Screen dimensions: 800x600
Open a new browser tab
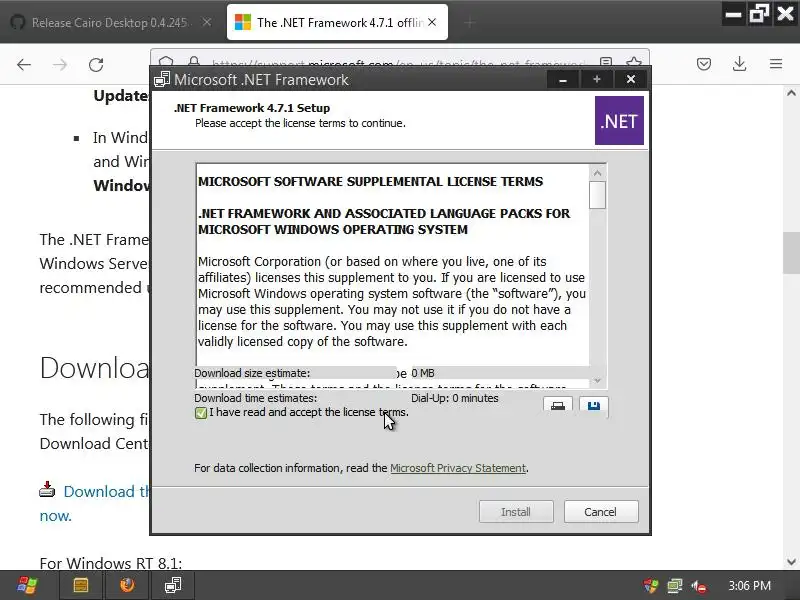click(470, 22)
